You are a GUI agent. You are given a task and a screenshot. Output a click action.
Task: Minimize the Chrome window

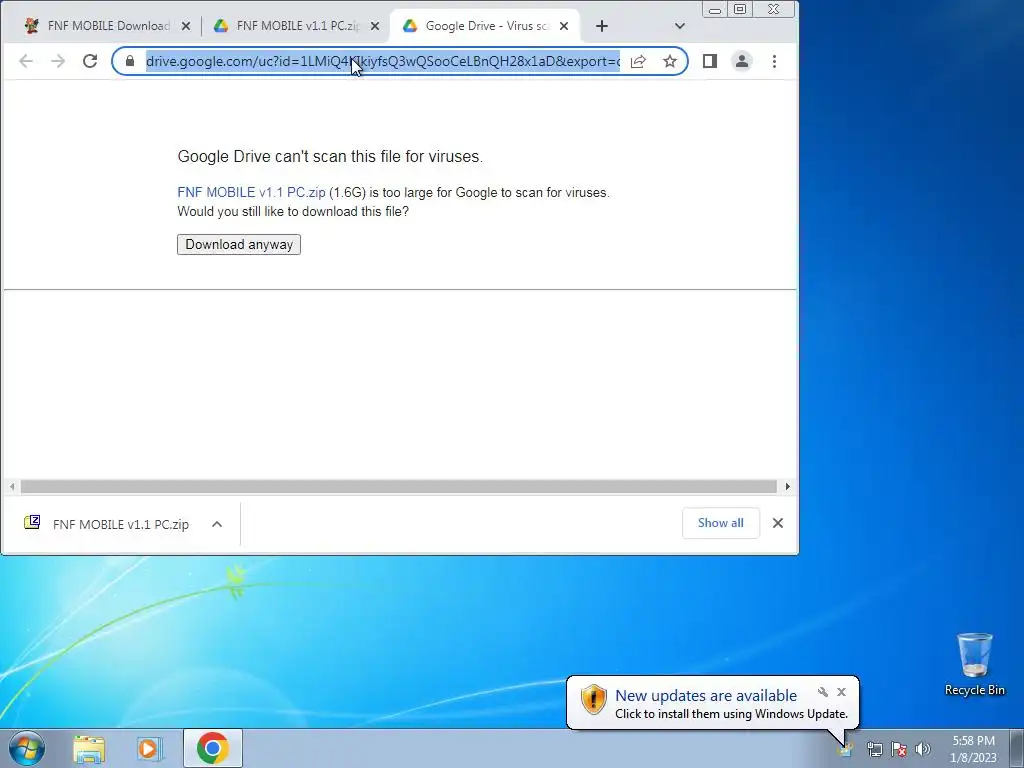pyautogui.click(x=715, y=10)
